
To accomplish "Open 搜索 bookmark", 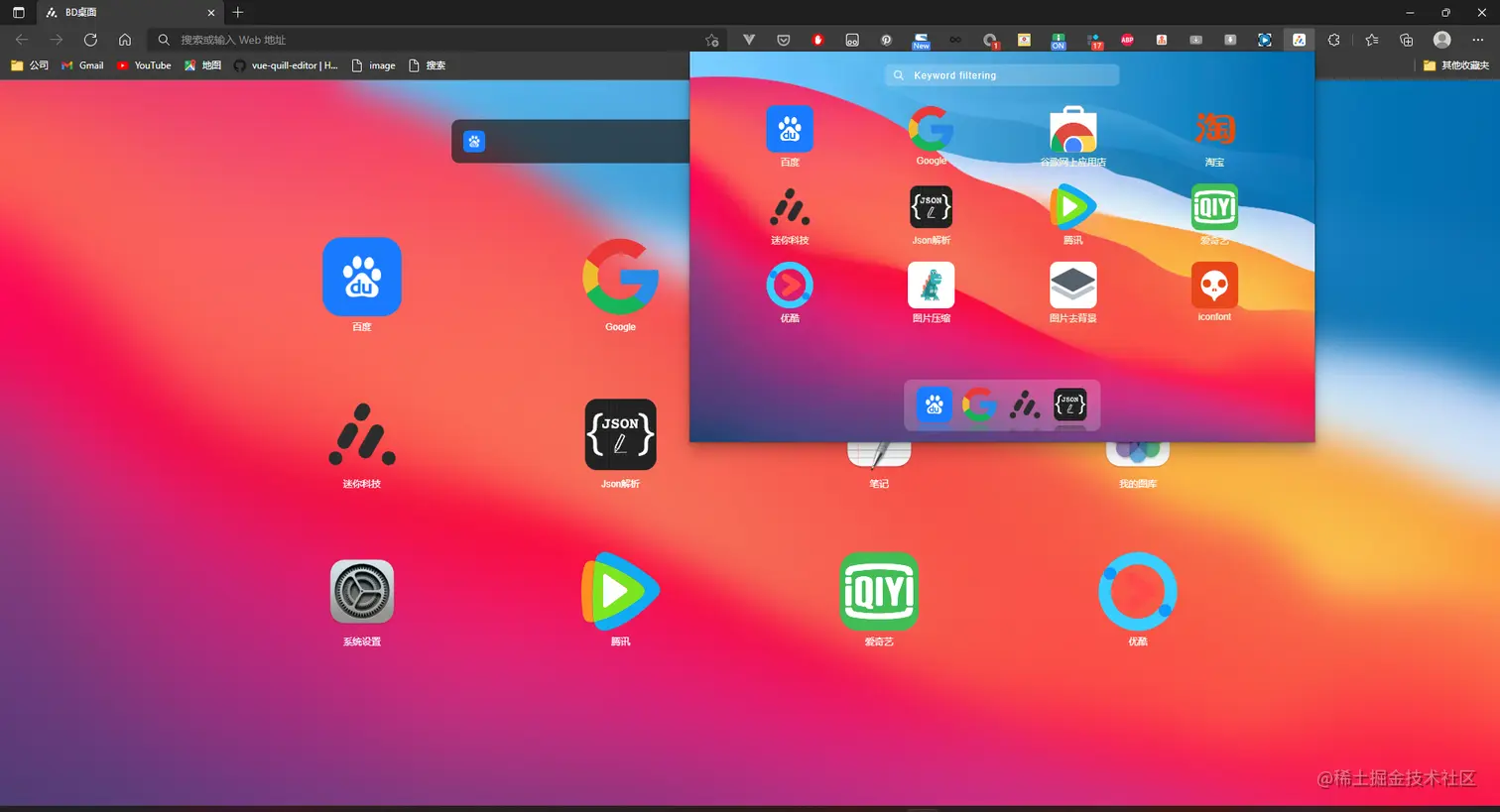I will click(428, 65).
